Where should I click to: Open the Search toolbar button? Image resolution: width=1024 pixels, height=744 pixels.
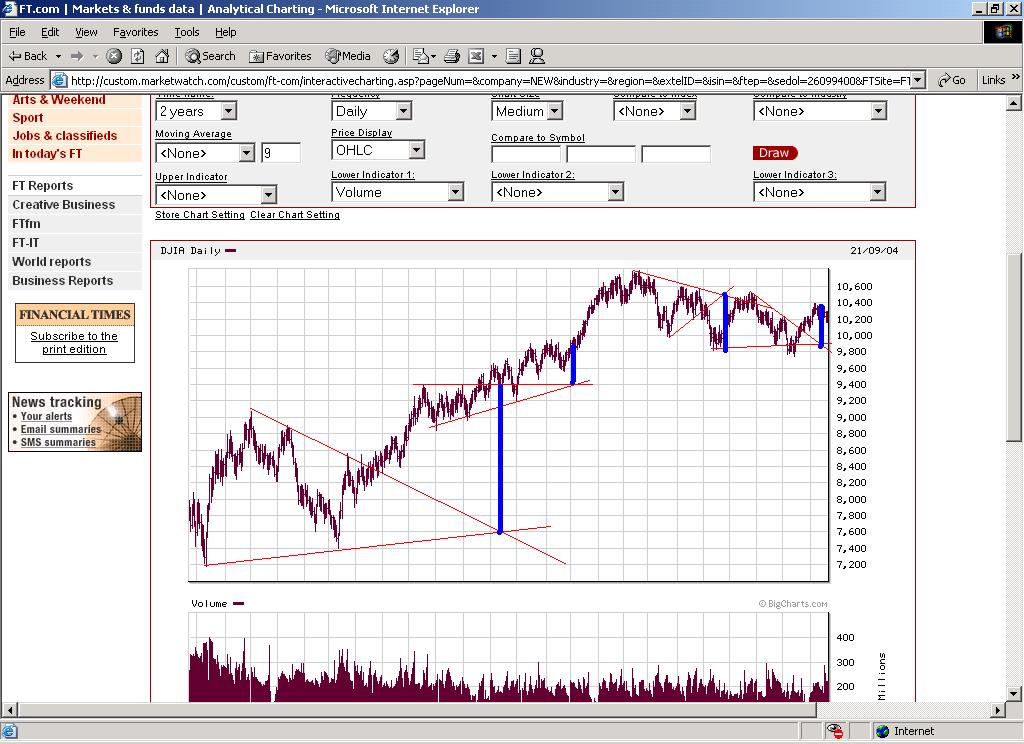[210, 56]
